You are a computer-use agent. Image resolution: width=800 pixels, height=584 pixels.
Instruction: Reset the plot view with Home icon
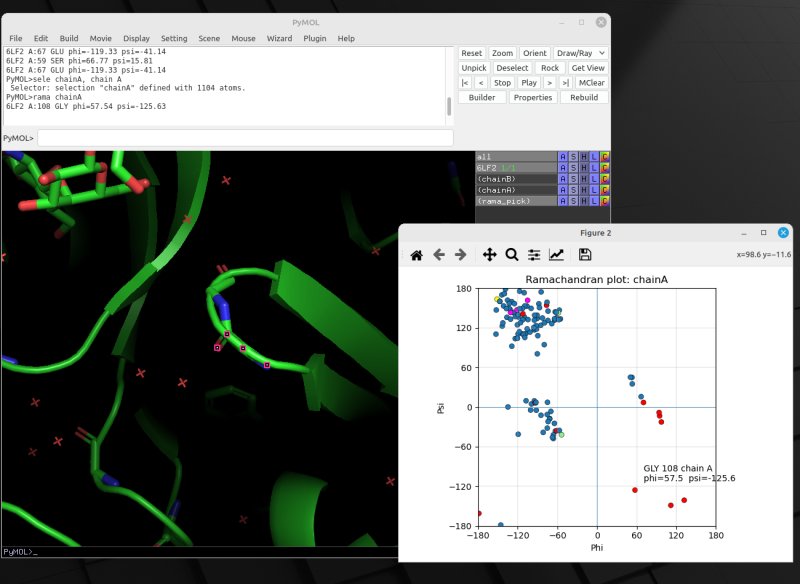[x=416, y=255]
